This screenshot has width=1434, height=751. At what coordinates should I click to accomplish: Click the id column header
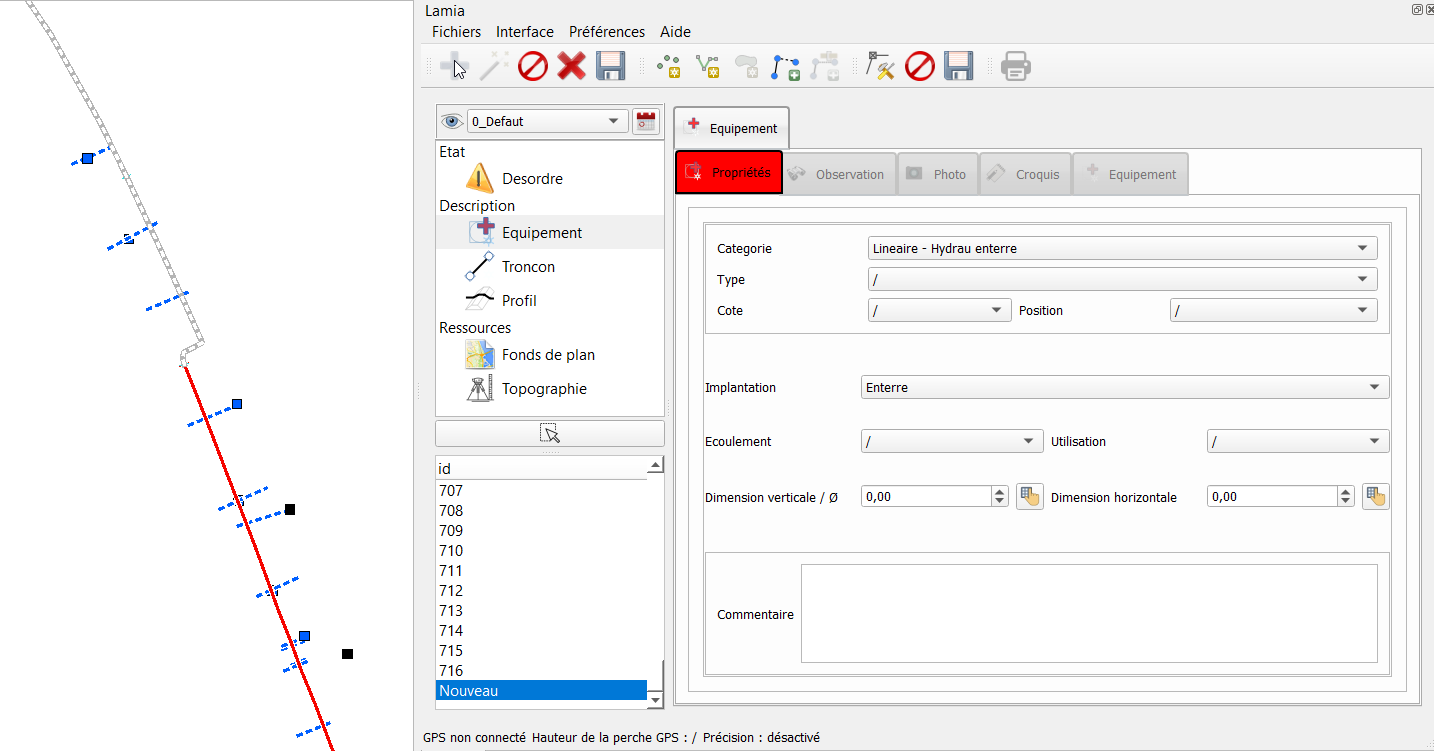click(542, 468)
